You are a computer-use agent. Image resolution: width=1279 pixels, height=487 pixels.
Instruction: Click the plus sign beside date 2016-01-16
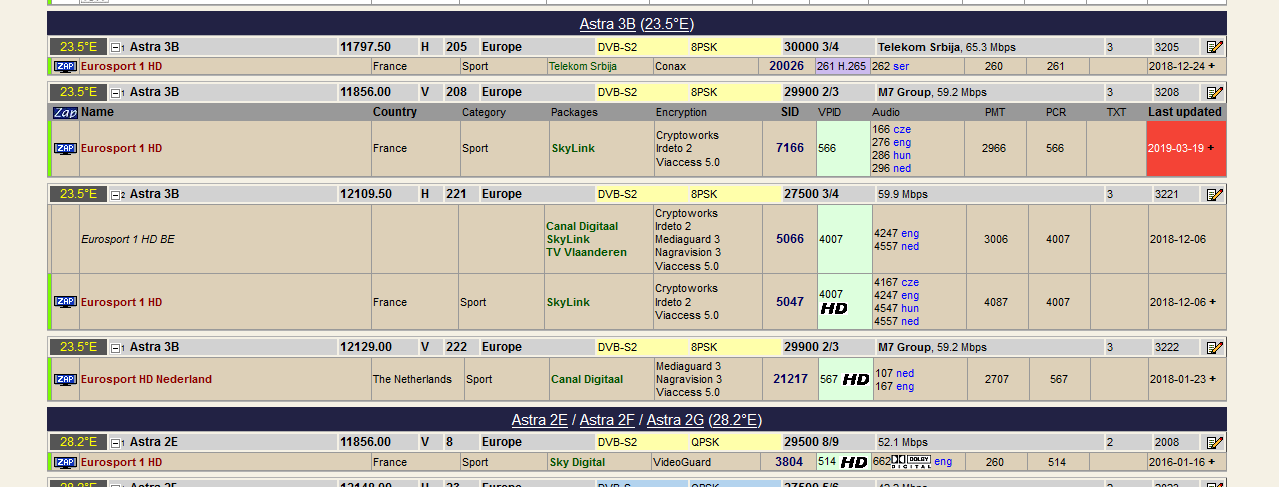pos(1211,462)
